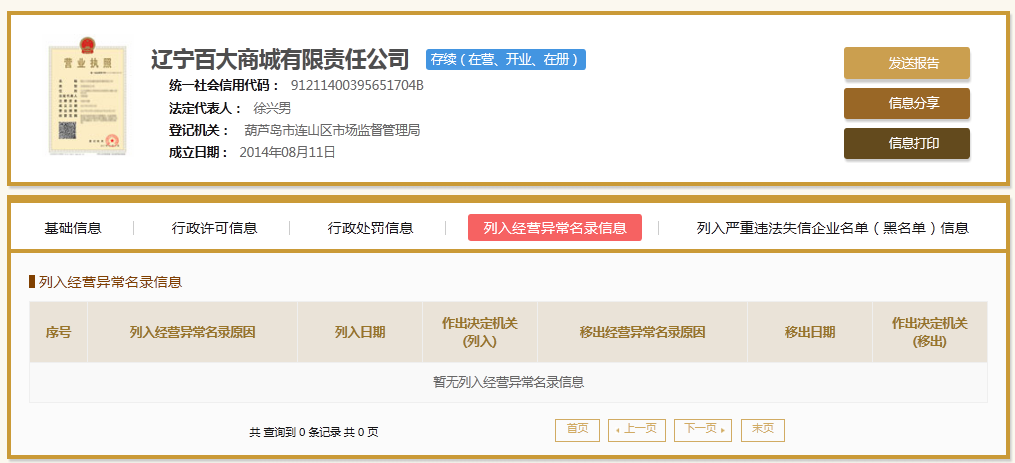Go to first page with 首页
This screenshot has height=463, width=1015.
(577, 429)
